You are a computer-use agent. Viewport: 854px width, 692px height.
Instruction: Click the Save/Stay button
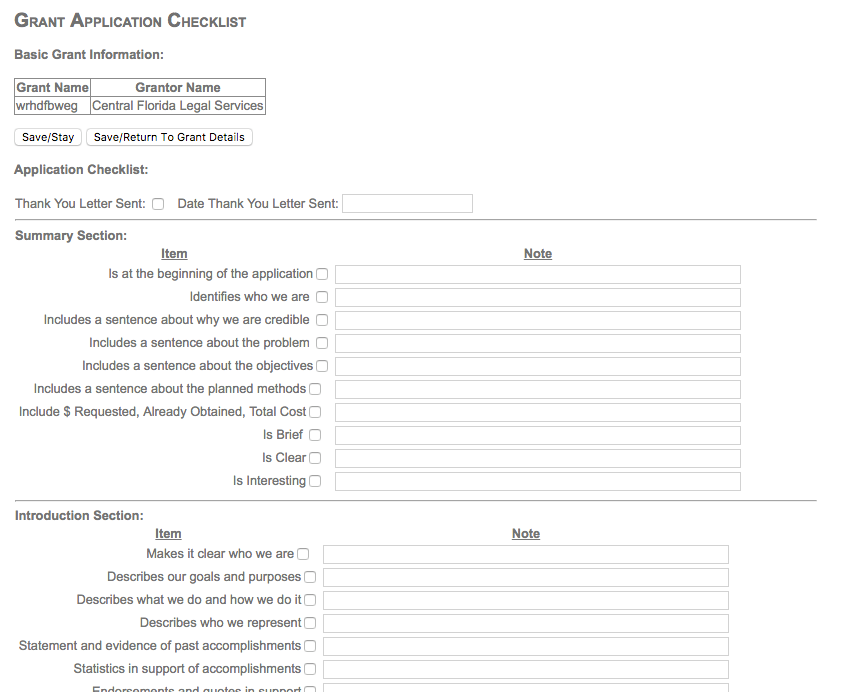[x=48, y=137]
